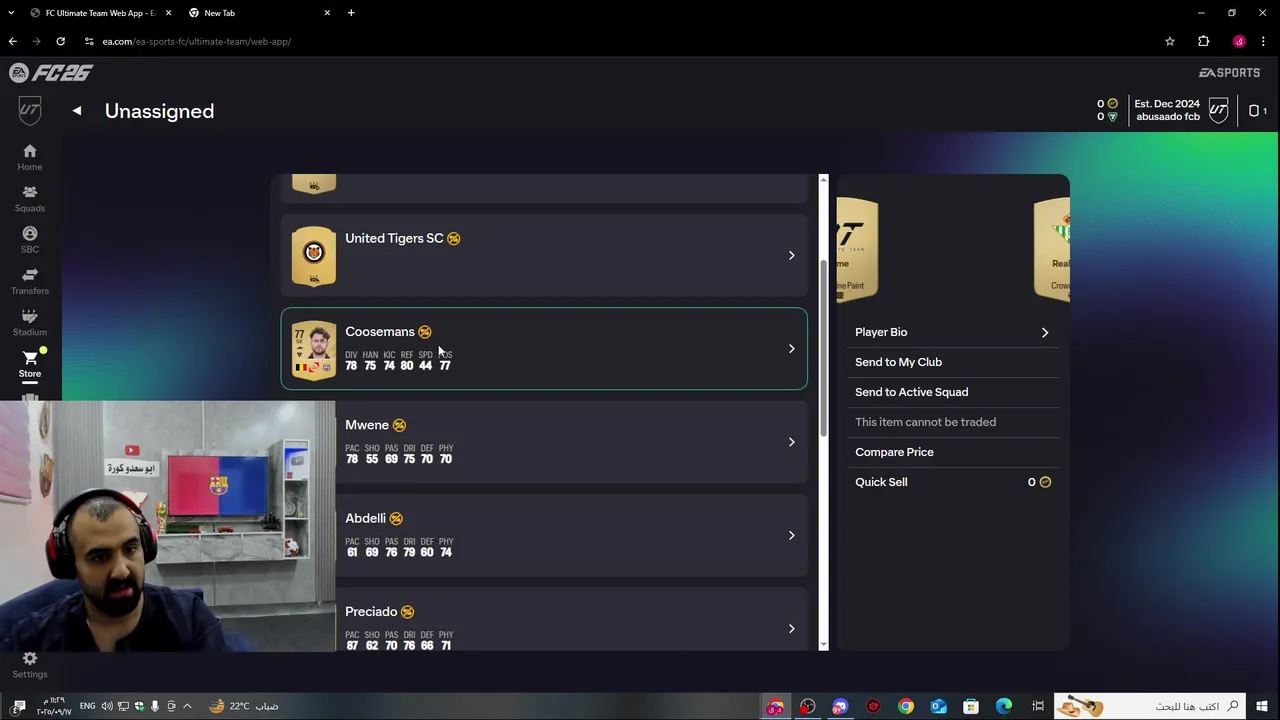Click the club crest near abusaado fcb
Viewport: 1280px width, 720px height.
pyautogui.click(x=1218, y=110)
